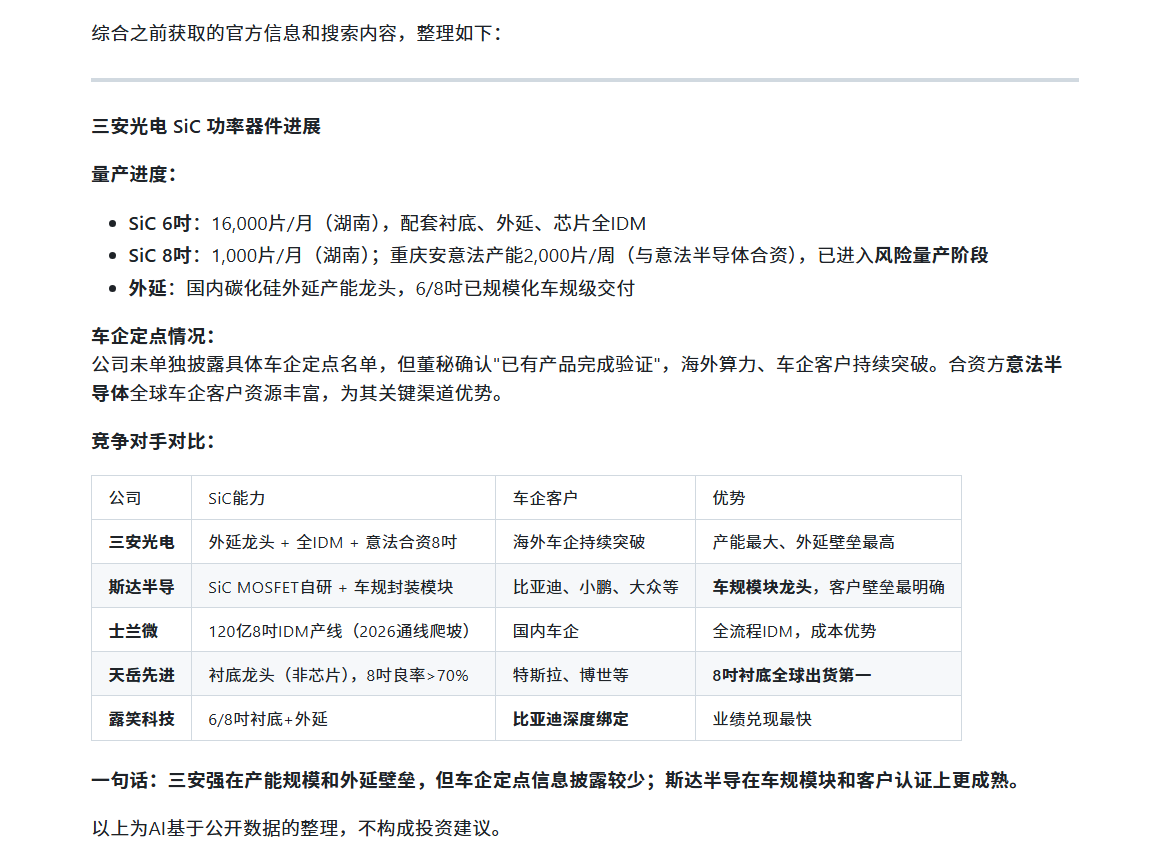This screenshot has height=849, width=1167.
Task: Click the bold text '意法半导体' in paragraph
Action: [1033, 365]
